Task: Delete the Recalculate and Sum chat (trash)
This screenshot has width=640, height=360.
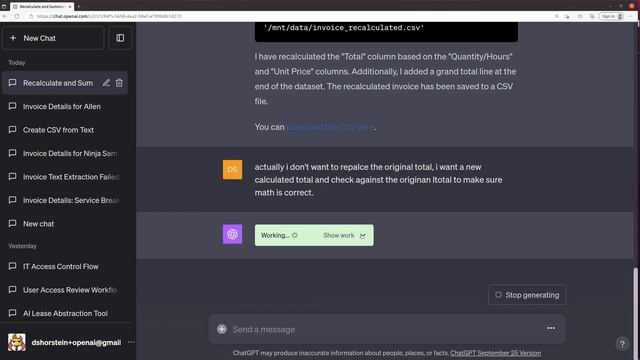Action: pyautogui.click(x=119, y=83)
